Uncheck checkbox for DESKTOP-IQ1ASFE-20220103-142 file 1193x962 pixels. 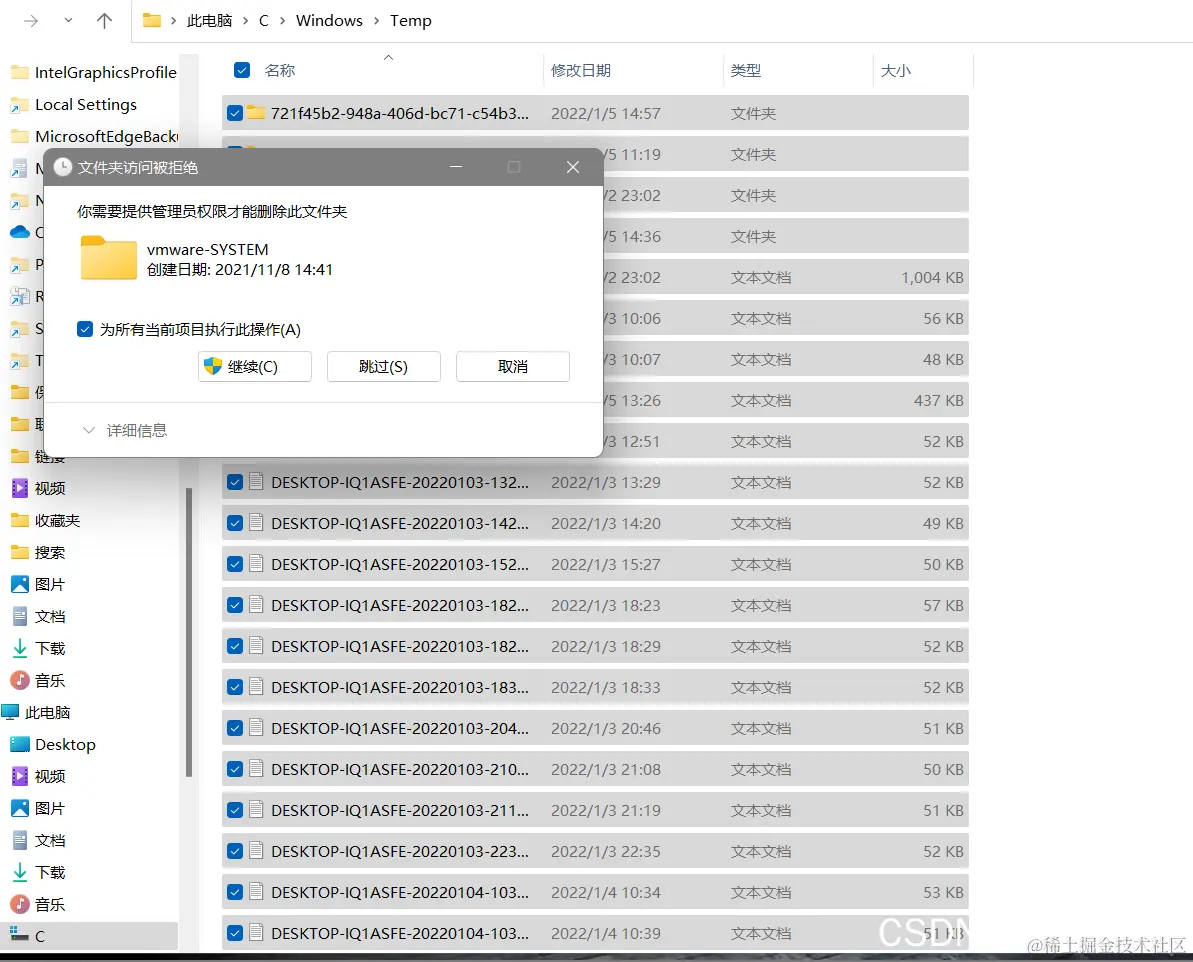point(235,523)
